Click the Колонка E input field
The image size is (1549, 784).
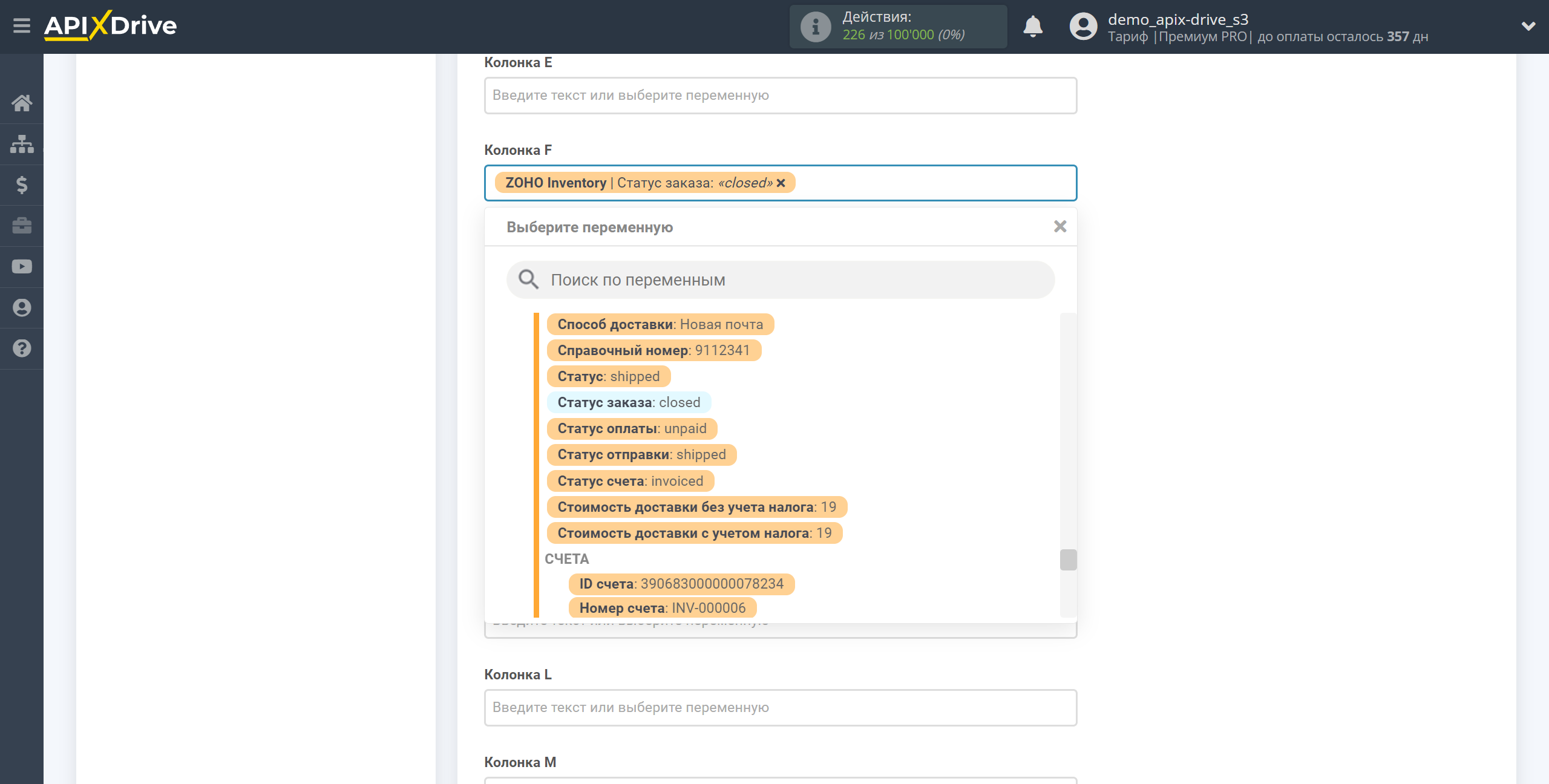tap(781, 96)
